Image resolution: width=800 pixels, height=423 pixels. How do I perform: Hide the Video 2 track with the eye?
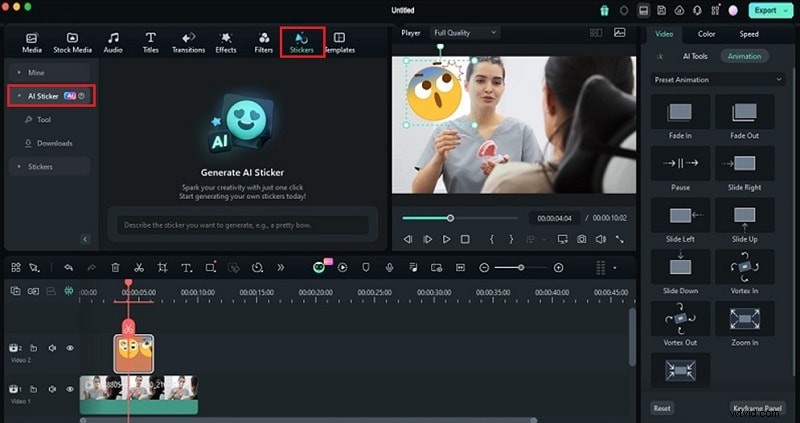pyautogui.click(x=70, y=348)
